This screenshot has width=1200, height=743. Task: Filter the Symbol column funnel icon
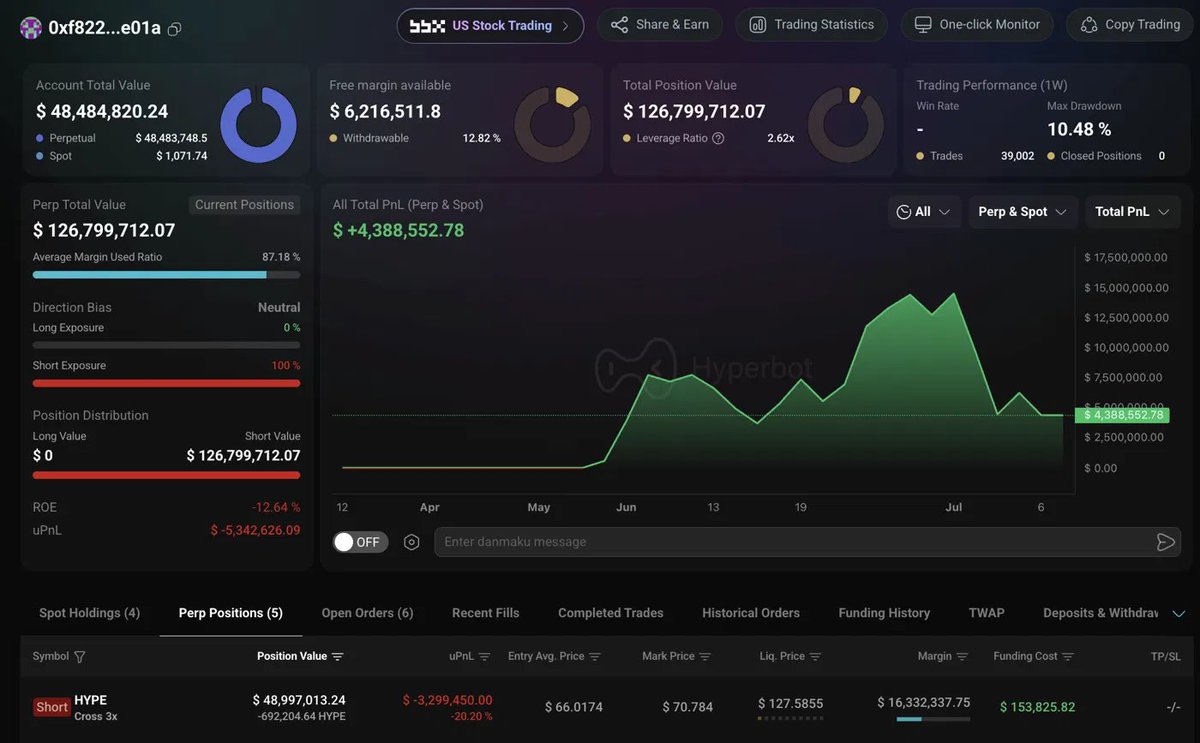click(x=80, y=657)
